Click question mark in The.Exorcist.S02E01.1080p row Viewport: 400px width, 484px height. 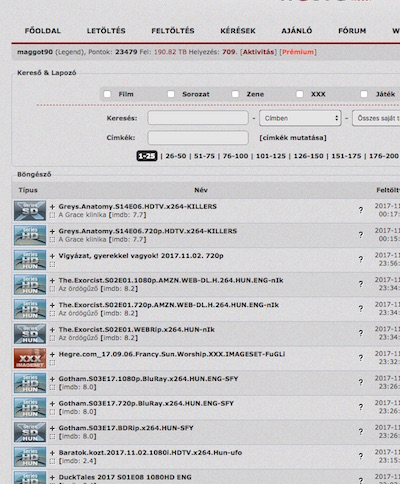coord(361,284)
